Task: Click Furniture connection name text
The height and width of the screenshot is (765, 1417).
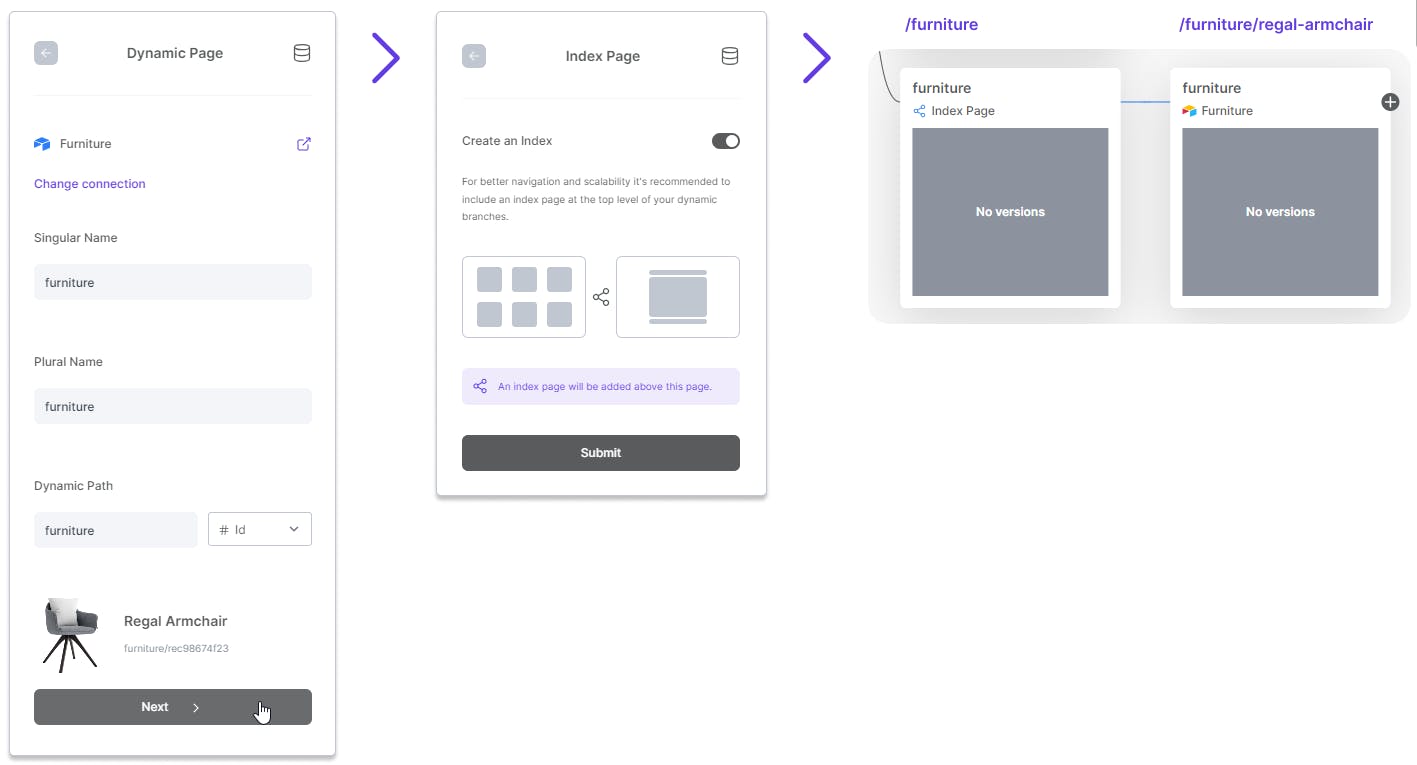Action: tap(86, 144)
